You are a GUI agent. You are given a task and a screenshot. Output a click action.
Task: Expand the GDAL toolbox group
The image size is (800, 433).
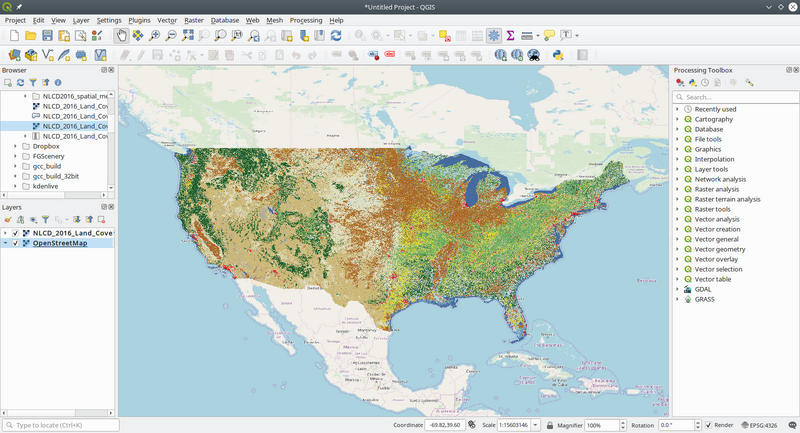click(x=678, y=289)
